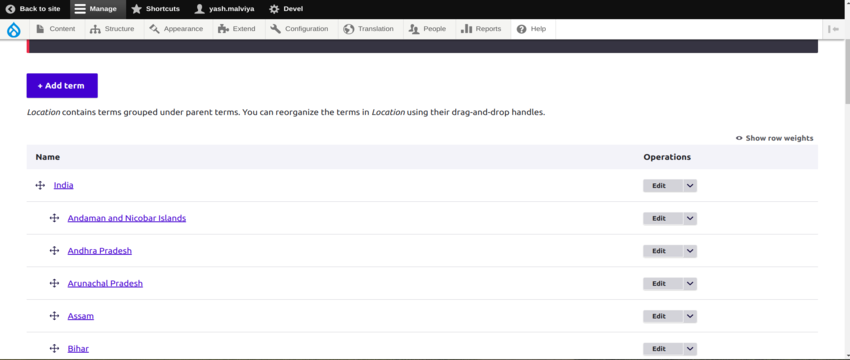
Task: Open the Assam term link
Action: [x=81, y=316]
